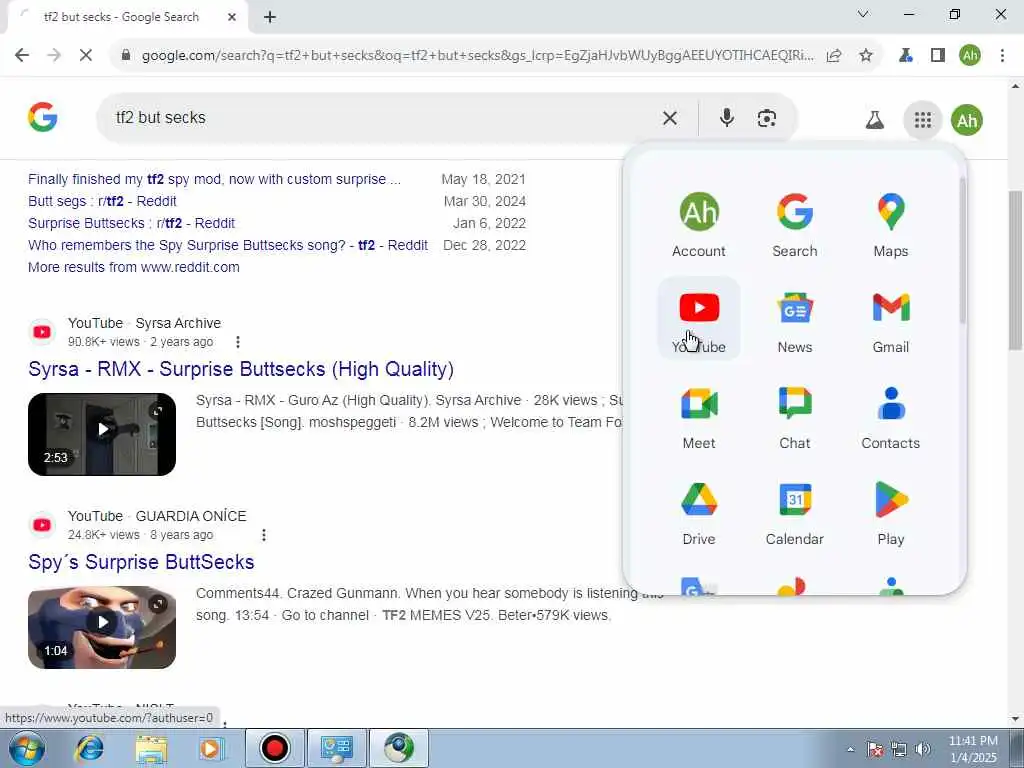Image resolution: width=1024 pixels, height=768 pixels.
Task: Open 'Finally finished my tf2 spy mod' link
Action: pos(214,179)
